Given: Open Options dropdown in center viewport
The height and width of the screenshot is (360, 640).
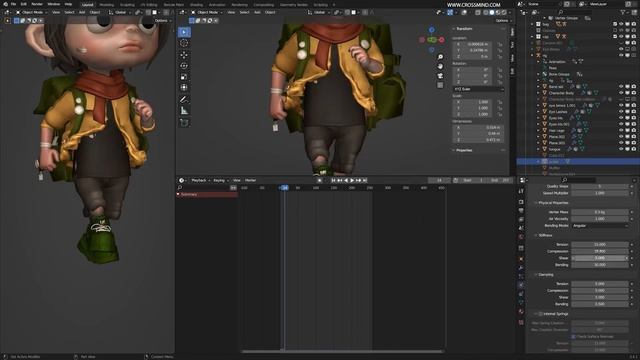Looking at the screenshot, I should pos(503,21).
